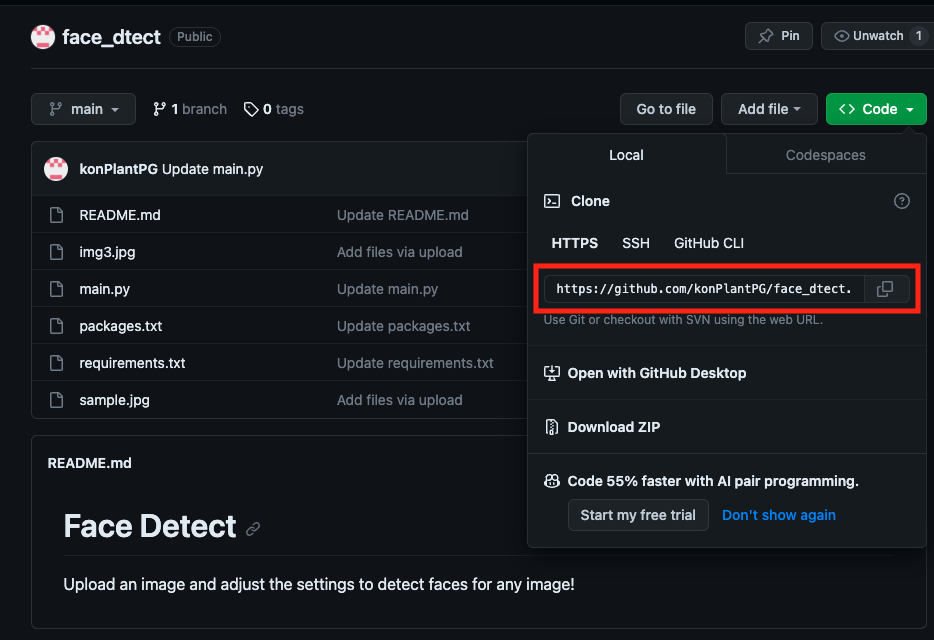934x640 pixels.
Task: Click the packages.txt file icon
Action: click(x=57, y=326)
